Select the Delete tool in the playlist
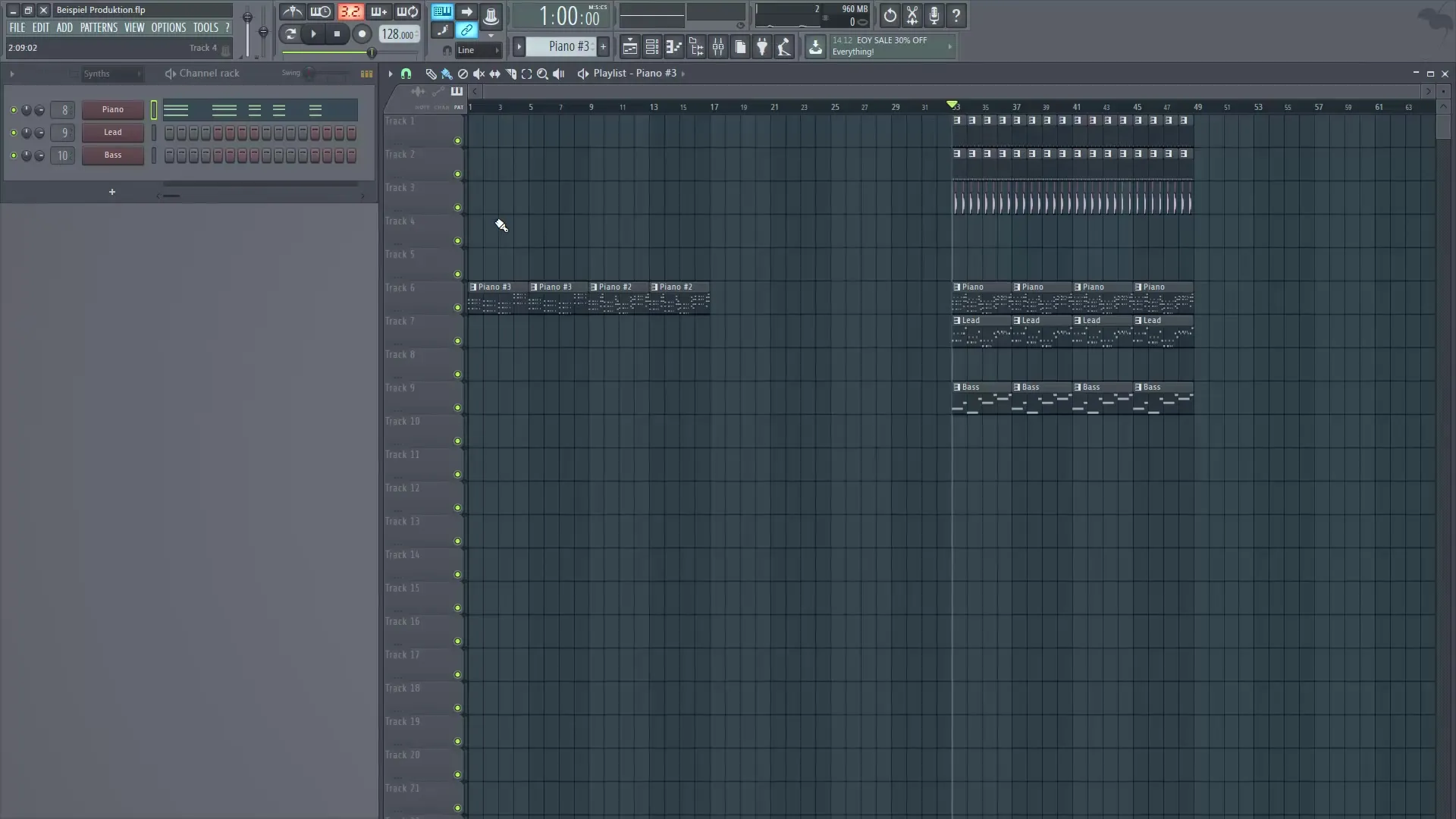 (x=463, y=74)
